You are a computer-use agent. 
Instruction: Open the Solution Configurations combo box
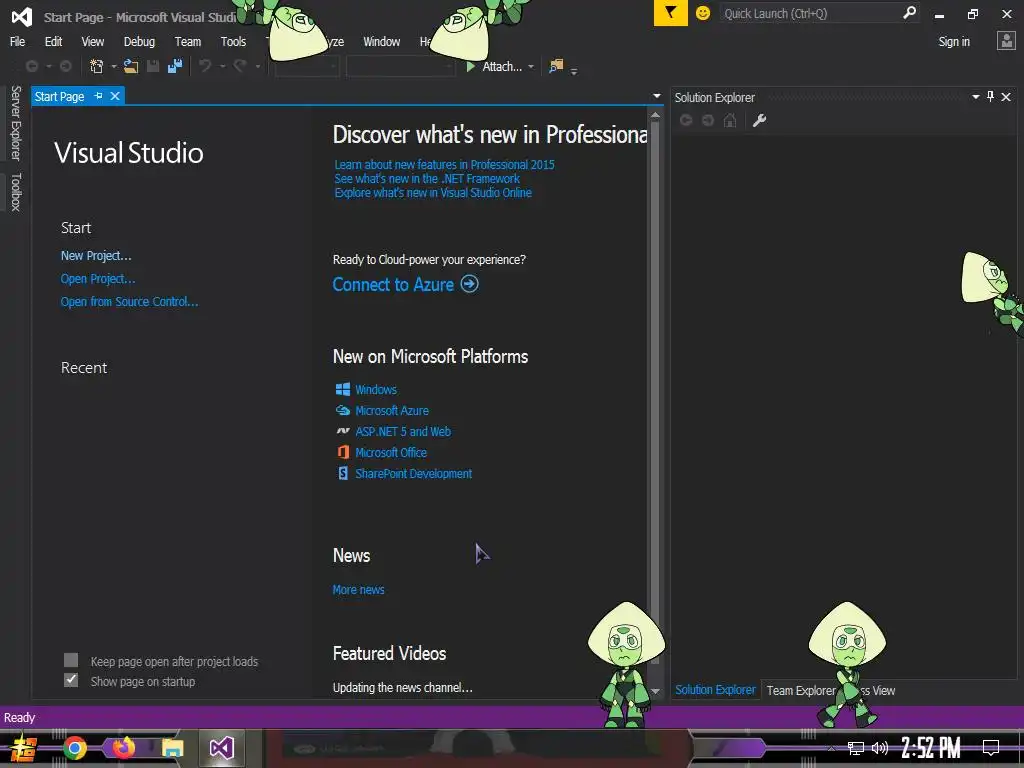pos(307,66)
